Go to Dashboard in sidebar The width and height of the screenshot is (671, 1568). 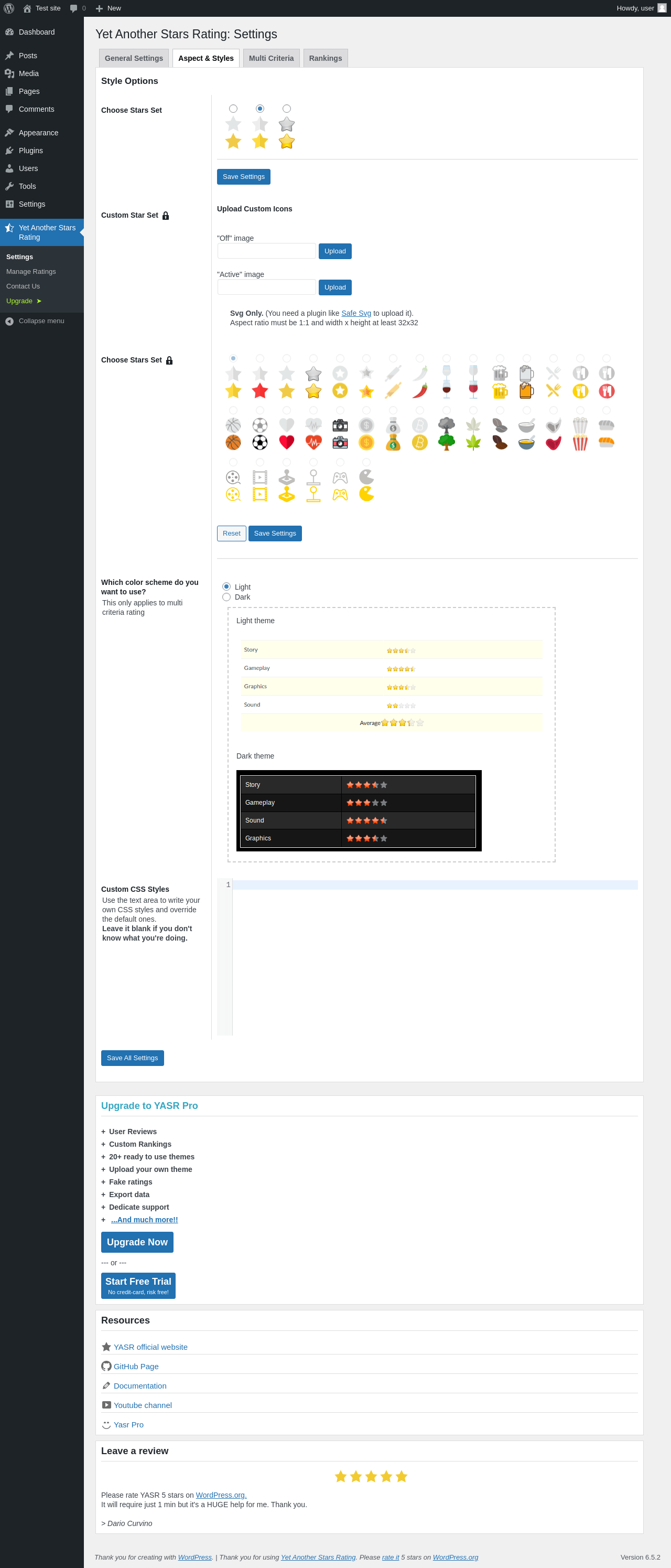click(42, 31)
